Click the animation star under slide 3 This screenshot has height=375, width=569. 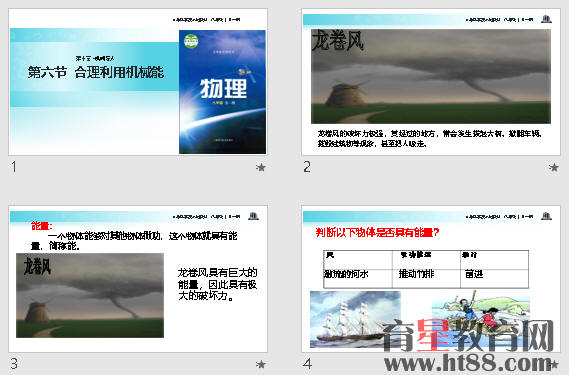[261, 364]
